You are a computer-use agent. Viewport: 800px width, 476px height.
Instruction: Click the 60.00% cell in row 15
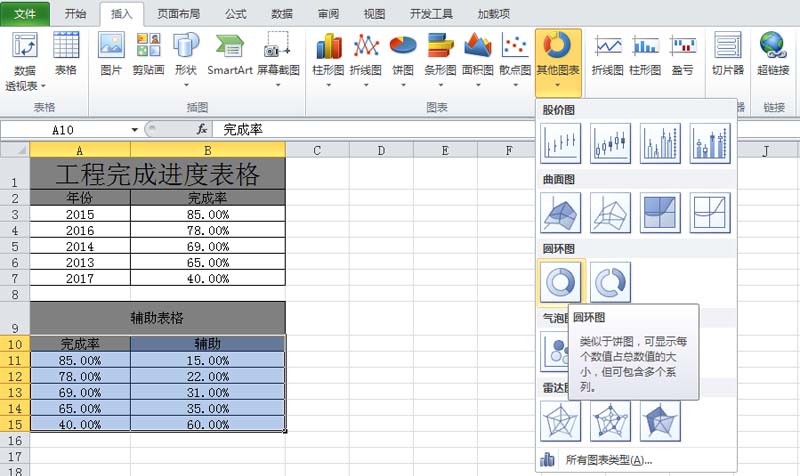(x=208, y=424)
